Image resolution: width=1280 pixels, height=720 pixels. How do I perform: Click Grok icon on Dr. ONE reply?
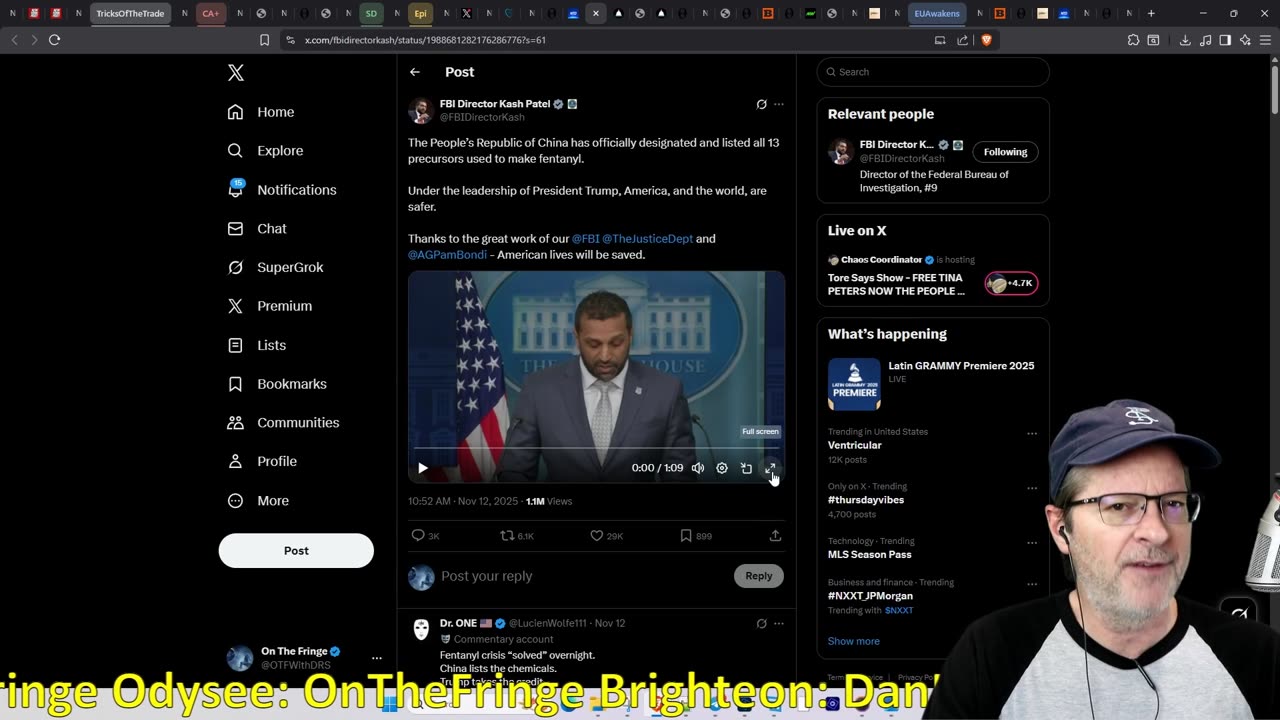[x=761, y=623]
